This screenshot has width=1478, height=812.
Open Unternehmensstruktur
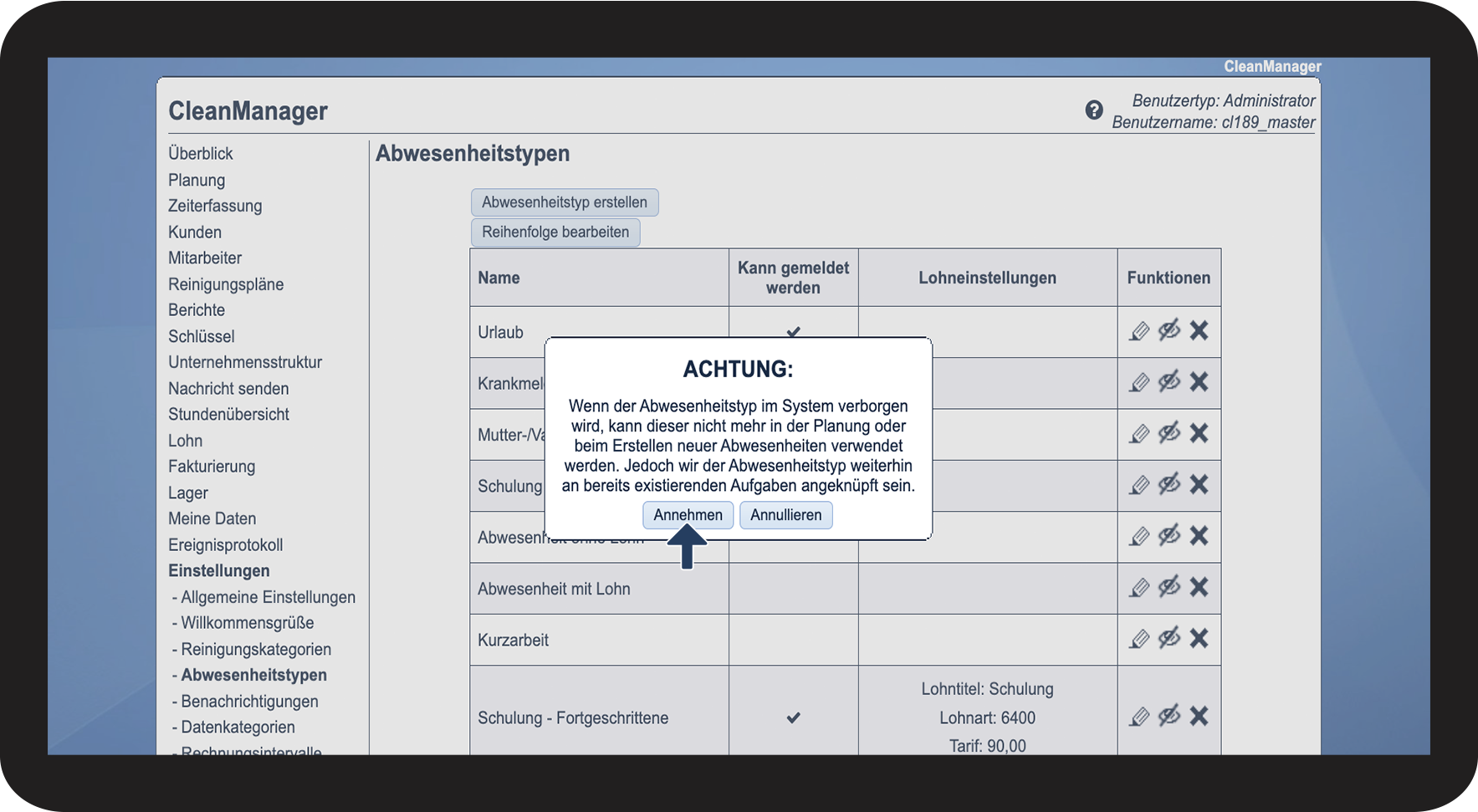[x=245, y=362]
